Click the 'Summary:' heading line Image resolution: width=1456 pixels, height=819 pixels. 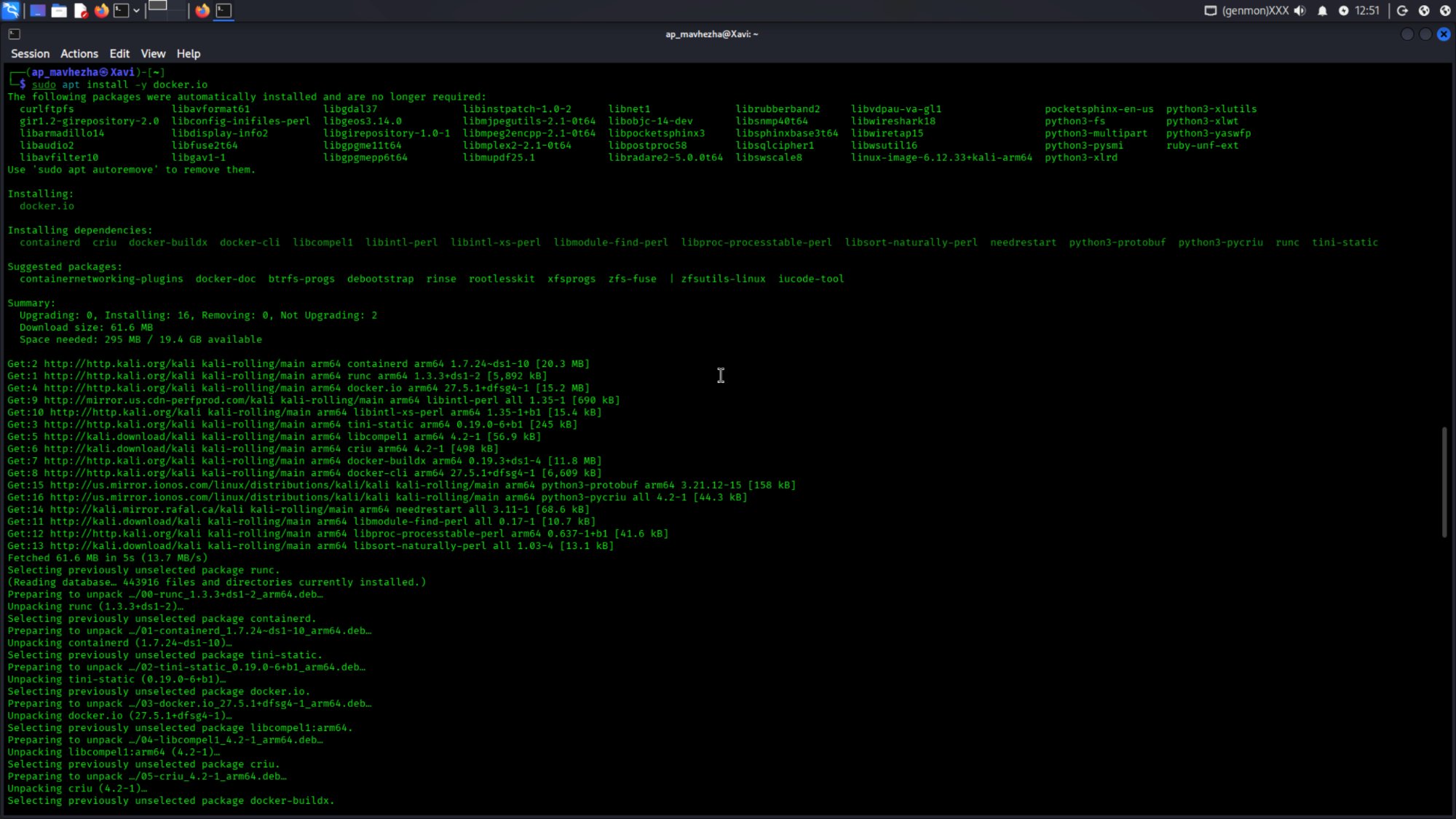click(x=31, y=304)
